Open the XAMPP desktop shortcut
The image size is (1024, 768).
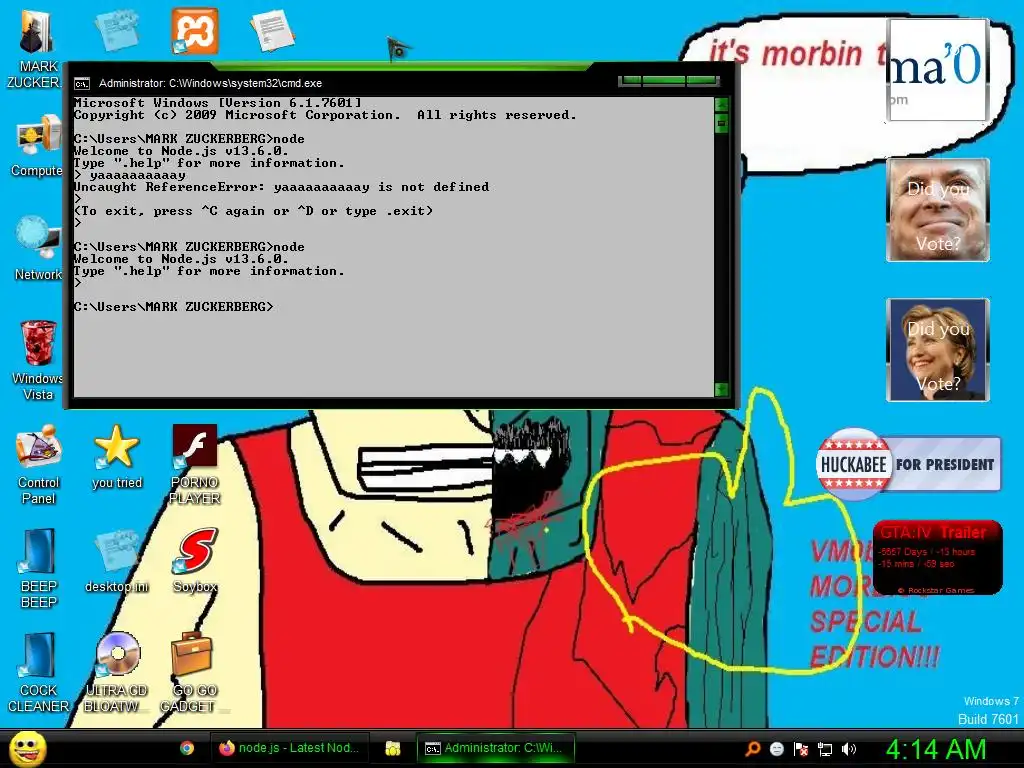click(x=195, y=31)
